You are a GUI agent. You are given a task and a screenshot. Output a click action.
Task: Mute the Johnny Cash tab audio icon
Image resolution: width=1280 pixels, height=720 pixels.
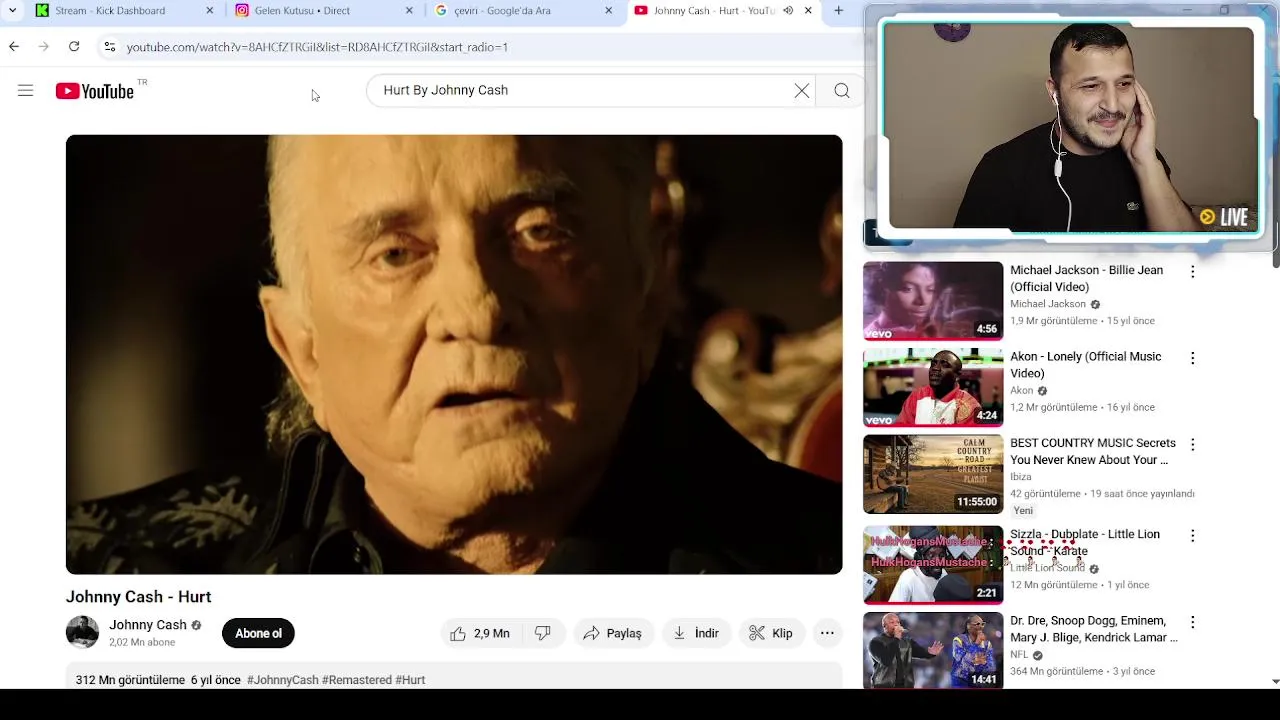pos(788,11)
